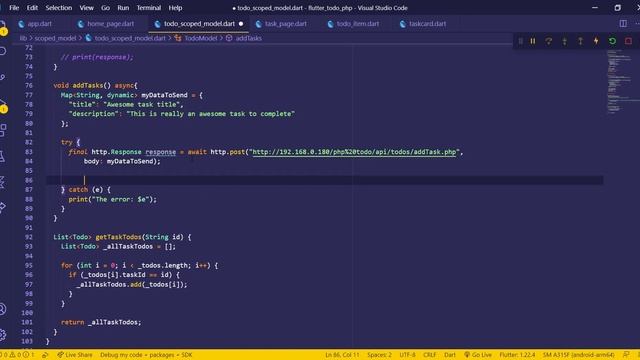Start Live Share from status bar

[75, 355]
